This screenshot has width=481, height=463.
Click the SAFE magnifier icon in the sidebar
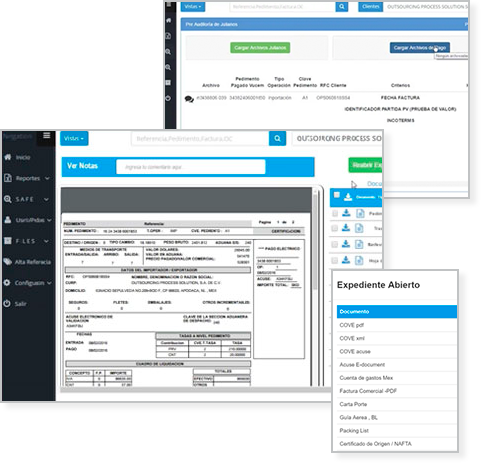[x=8, y=199]
